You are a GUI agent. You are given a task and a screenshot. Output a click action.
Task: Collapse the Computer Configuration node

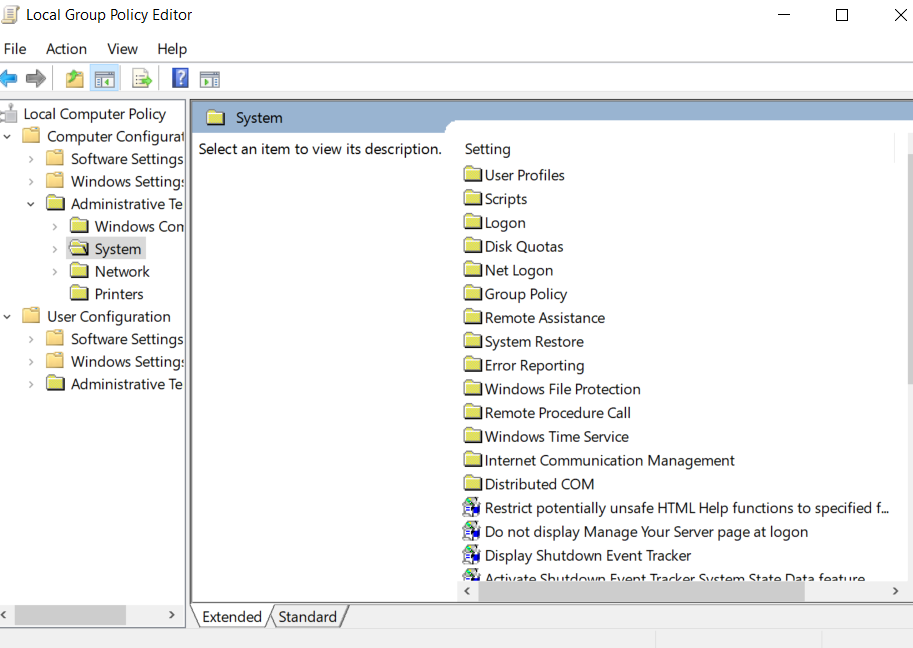(x=7, y=137)
